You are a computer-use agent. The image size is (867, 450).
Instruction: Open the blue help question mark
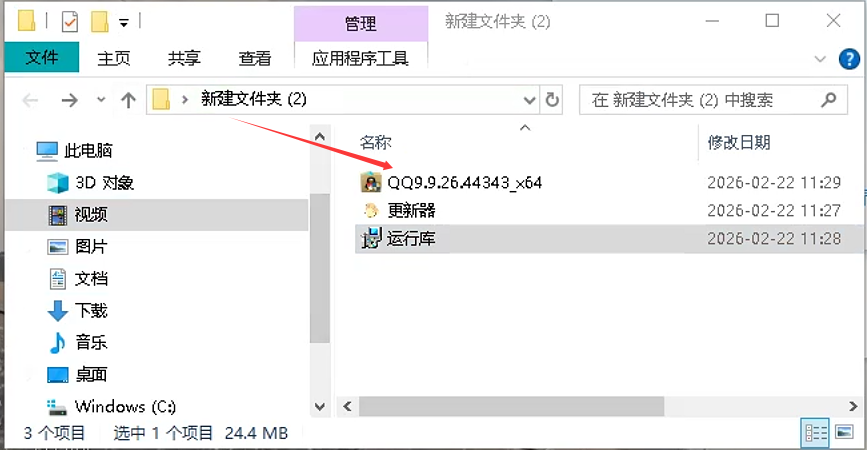849,59
